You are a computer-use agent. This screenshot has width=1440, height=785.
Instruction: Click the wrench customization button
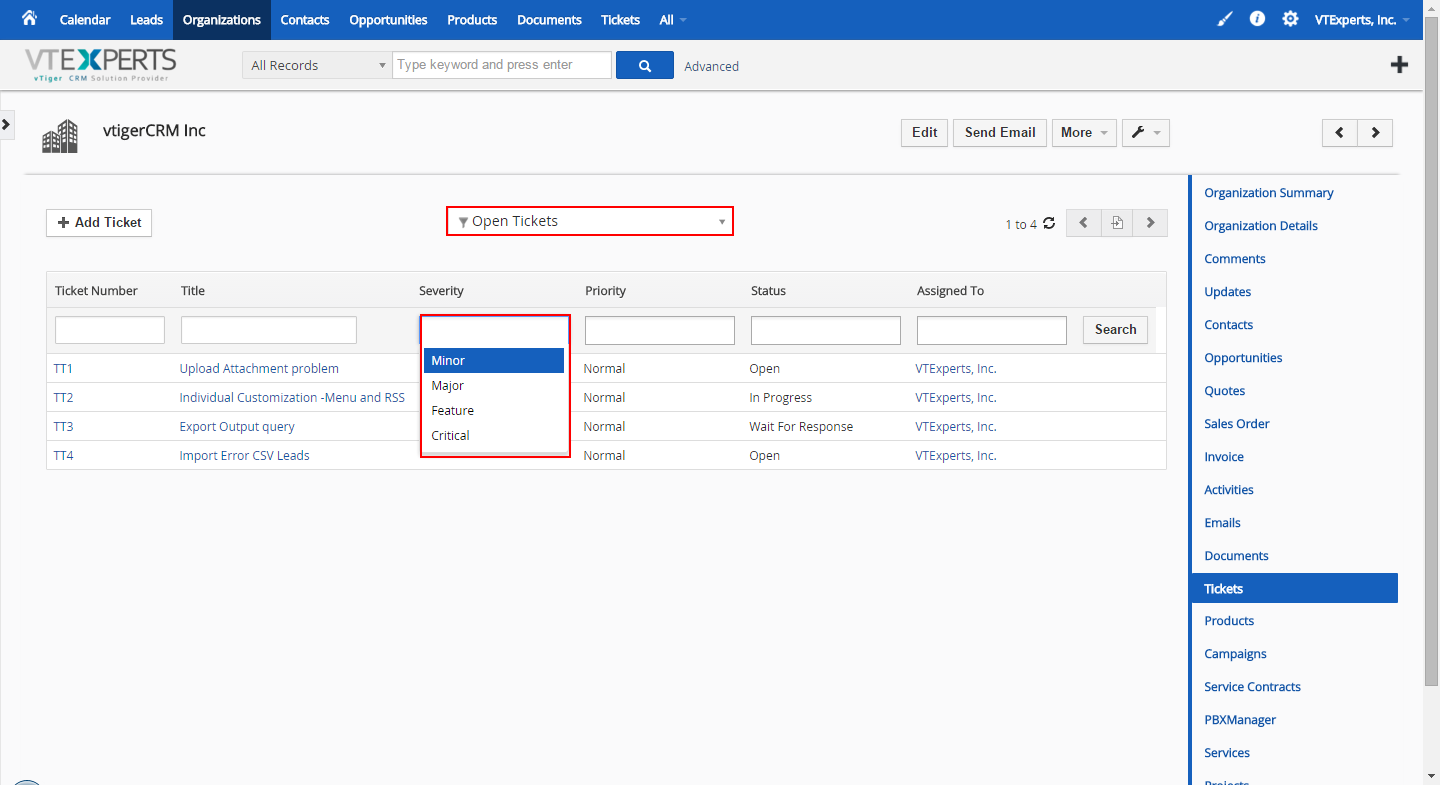pos(1146,133)
